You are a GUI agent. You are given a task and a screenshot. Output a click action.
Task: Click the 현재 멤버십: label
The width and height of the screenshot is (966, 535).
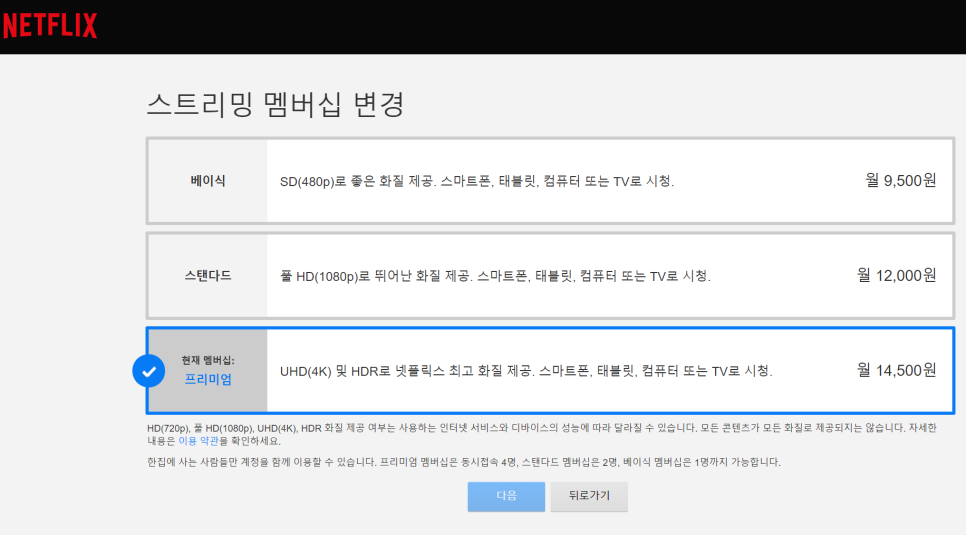click(x=208, y=360)
